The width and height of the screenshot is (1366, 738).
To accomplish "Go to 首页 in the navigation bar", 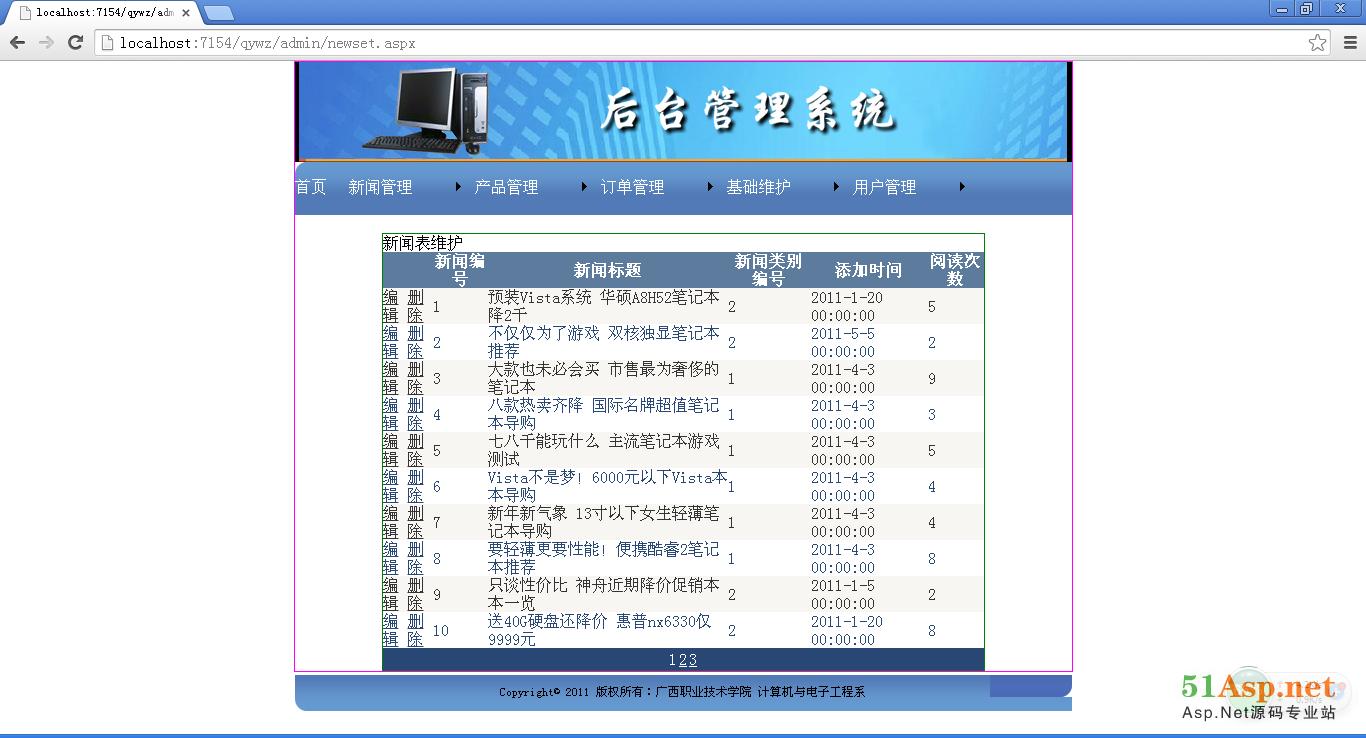I will (x=310, y=187).
